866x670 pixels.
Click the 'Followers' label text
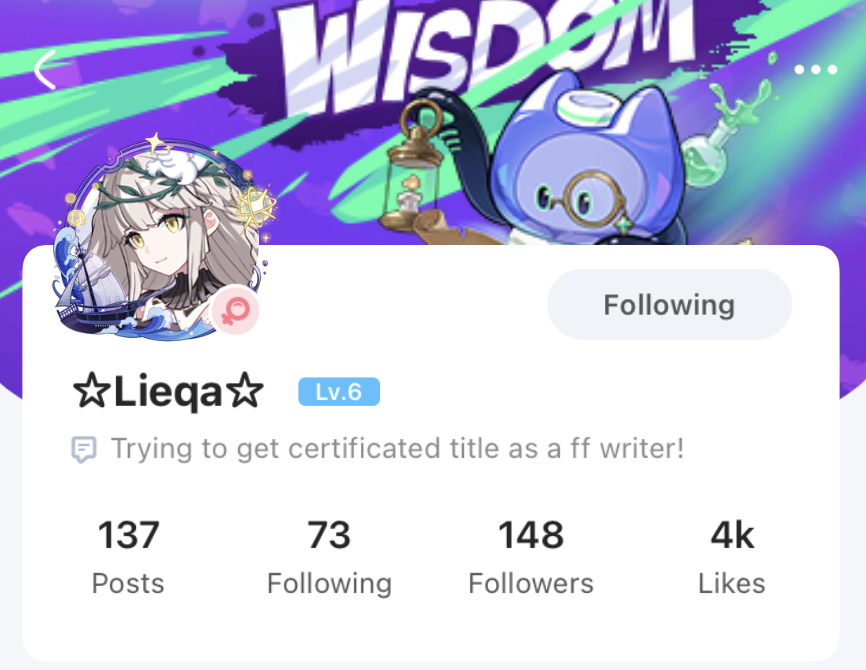(x=531, y=583)
